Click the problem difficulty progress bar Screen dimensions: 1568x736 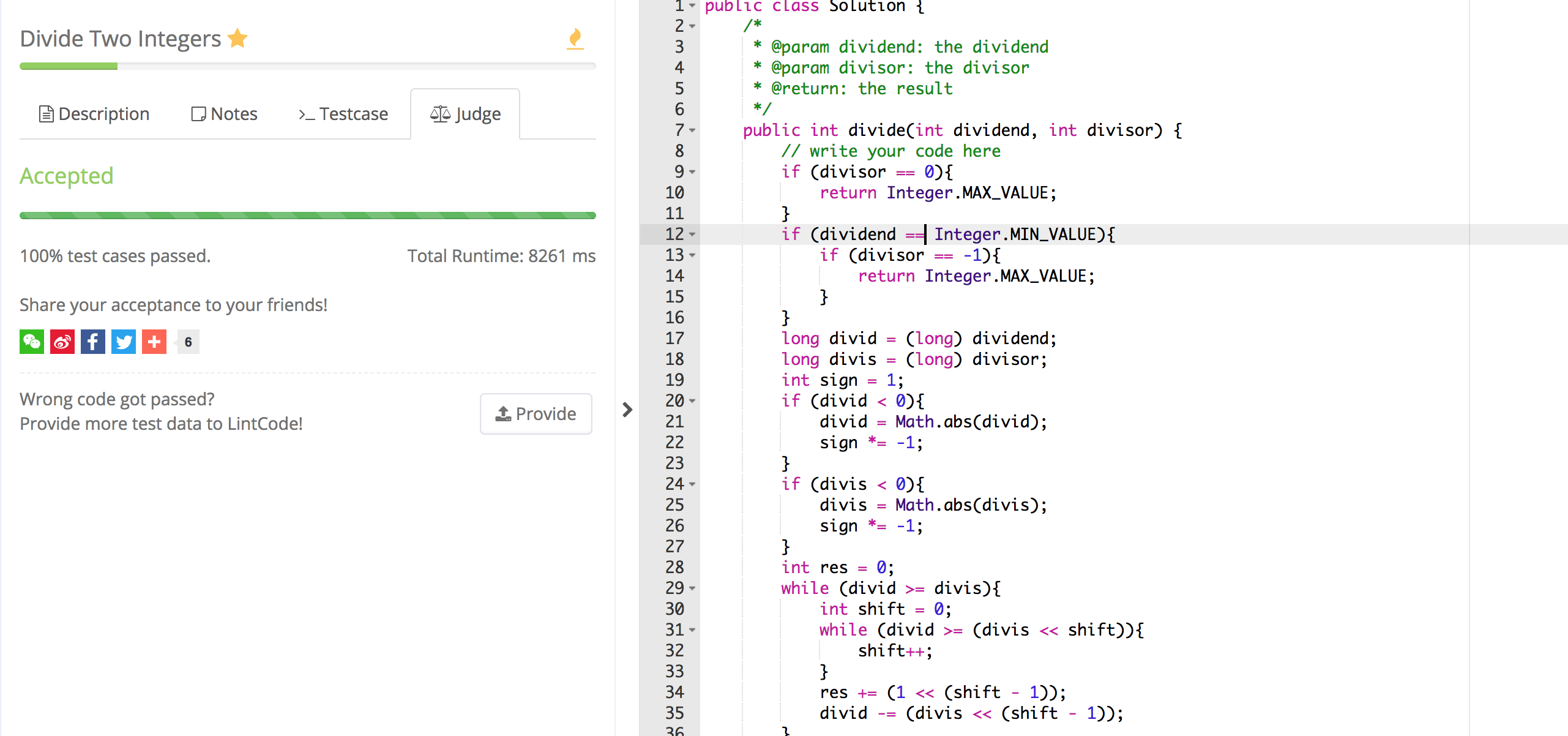307,66
